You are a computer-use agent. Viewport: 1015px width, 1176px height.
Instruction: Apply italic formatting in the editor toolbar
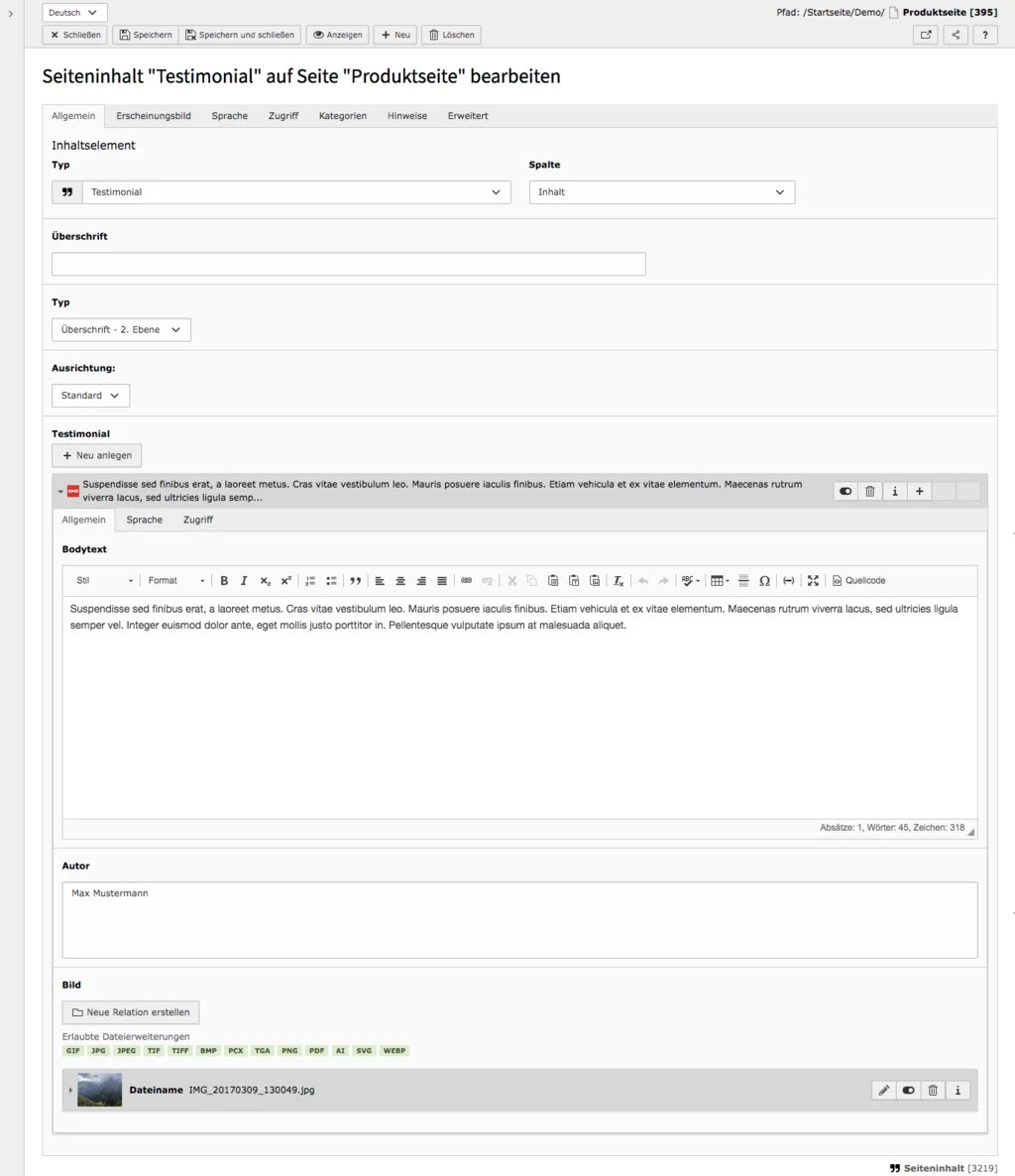[x=244, y=580]
